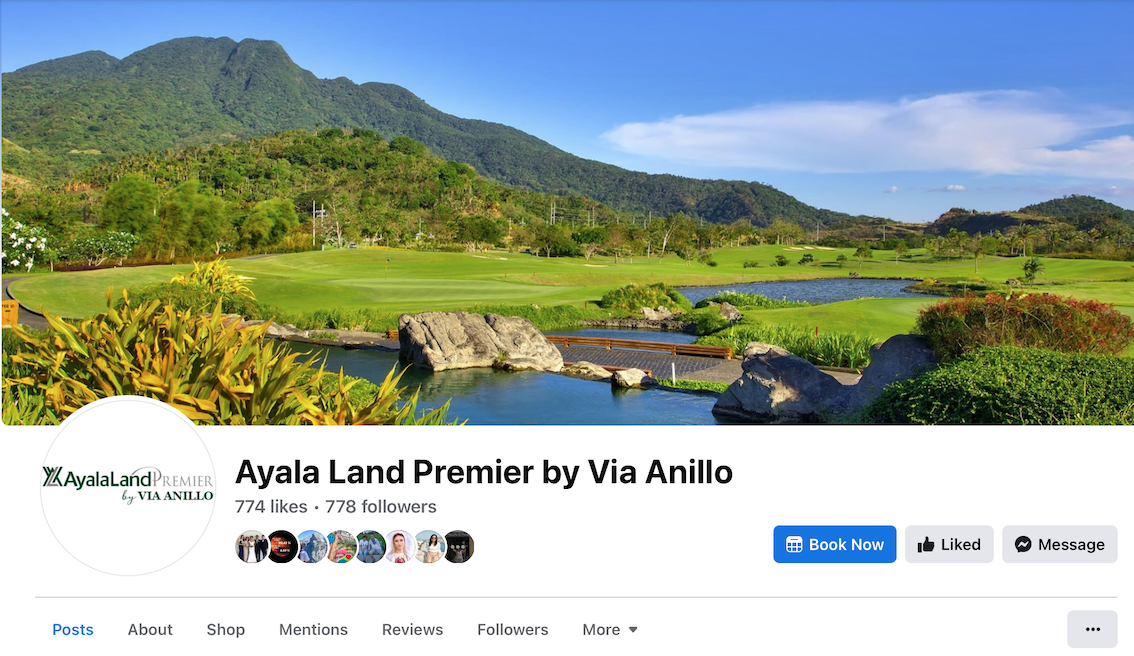Expand the More dropdown menu
The width and height of the screenshot is (1134, 656).
pyautogui.click(x=610, y=630)
